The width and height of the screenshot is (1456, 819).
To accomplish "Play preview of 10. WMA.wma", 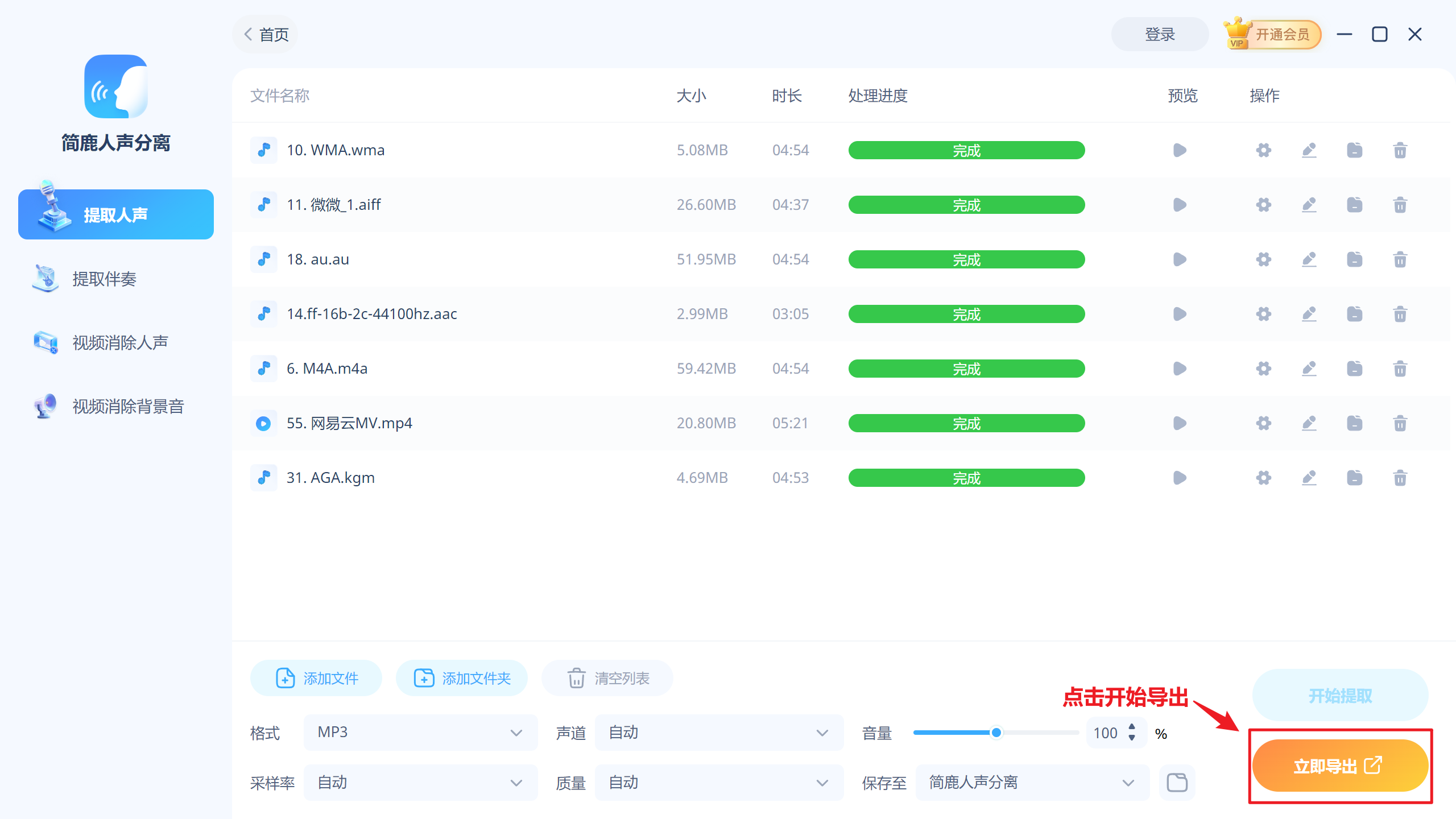I will pyautogui.click(x=1180, y=150).
